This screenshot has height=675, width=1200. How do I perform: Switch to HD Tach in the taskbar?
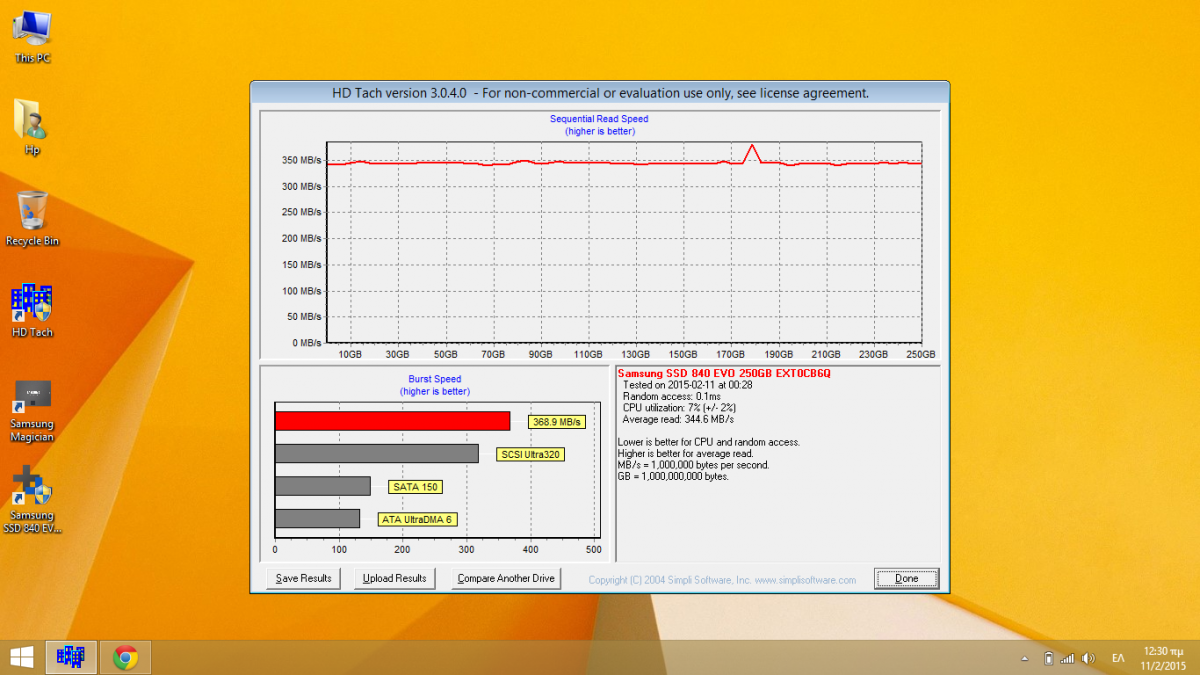[71, 657]
